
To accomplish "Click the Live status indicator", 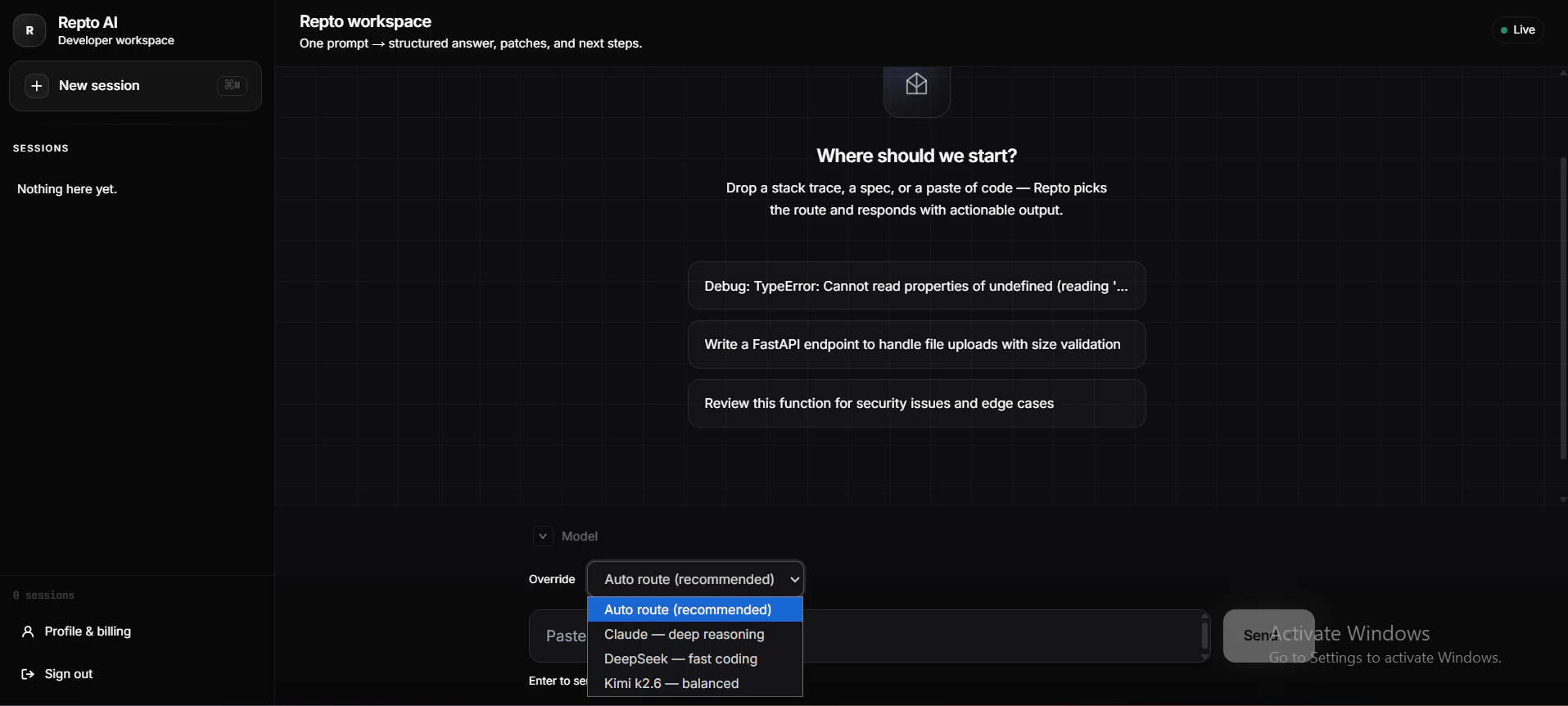I will click(1517, 30).
